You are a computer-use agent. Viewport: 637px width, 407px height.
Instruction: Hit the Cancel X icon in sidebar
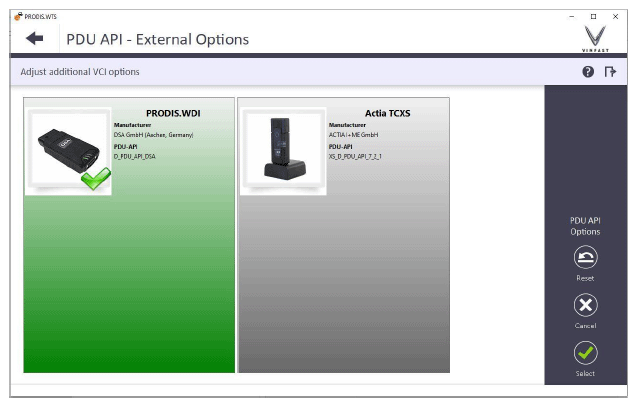pos(585,305)
